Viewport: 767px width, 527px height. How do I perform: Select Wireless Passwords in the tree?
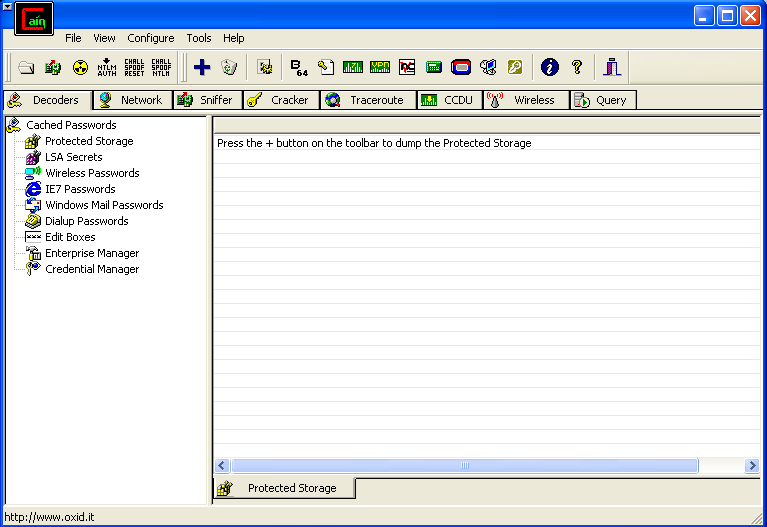92,173
